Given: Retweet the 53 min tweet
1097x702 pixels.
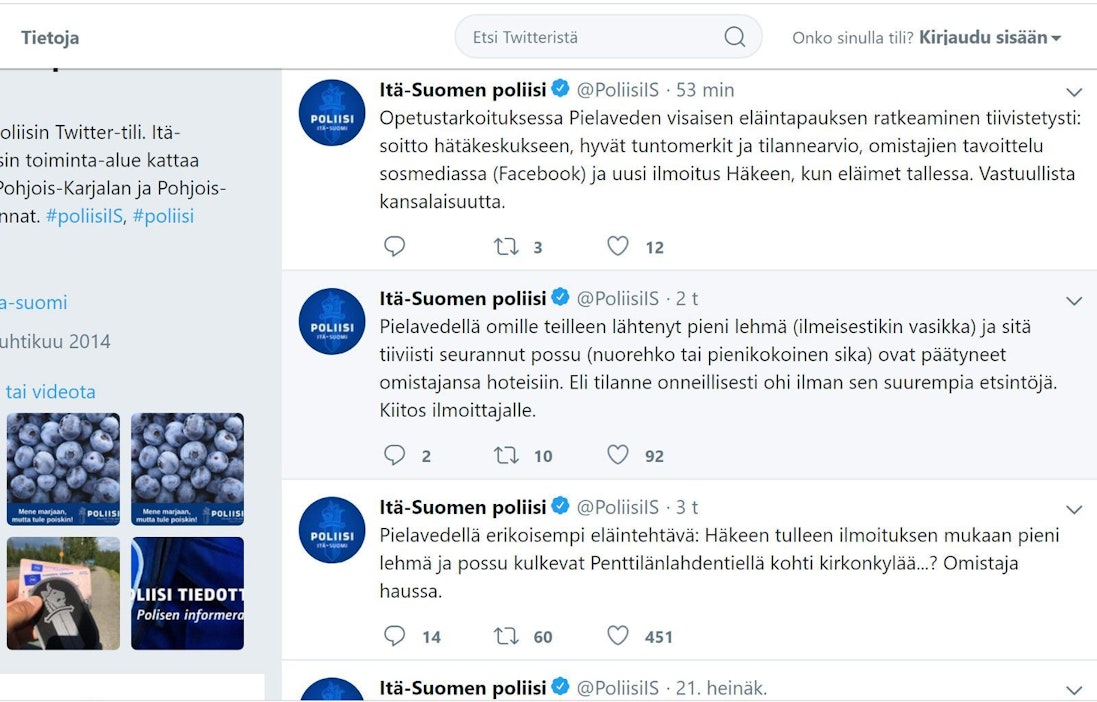Looking at the screenshot, I should (506, 246).
